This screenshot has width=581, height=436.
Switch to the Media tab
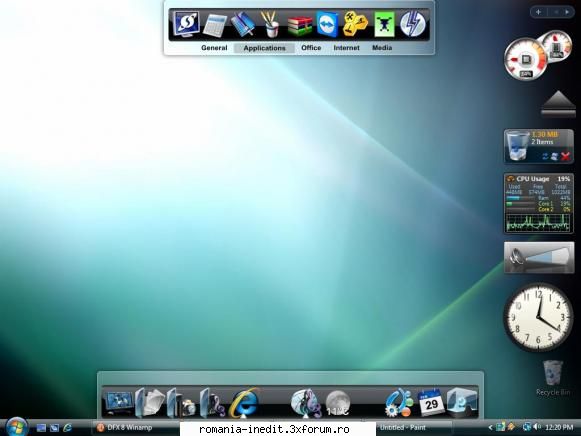[382, 48]
